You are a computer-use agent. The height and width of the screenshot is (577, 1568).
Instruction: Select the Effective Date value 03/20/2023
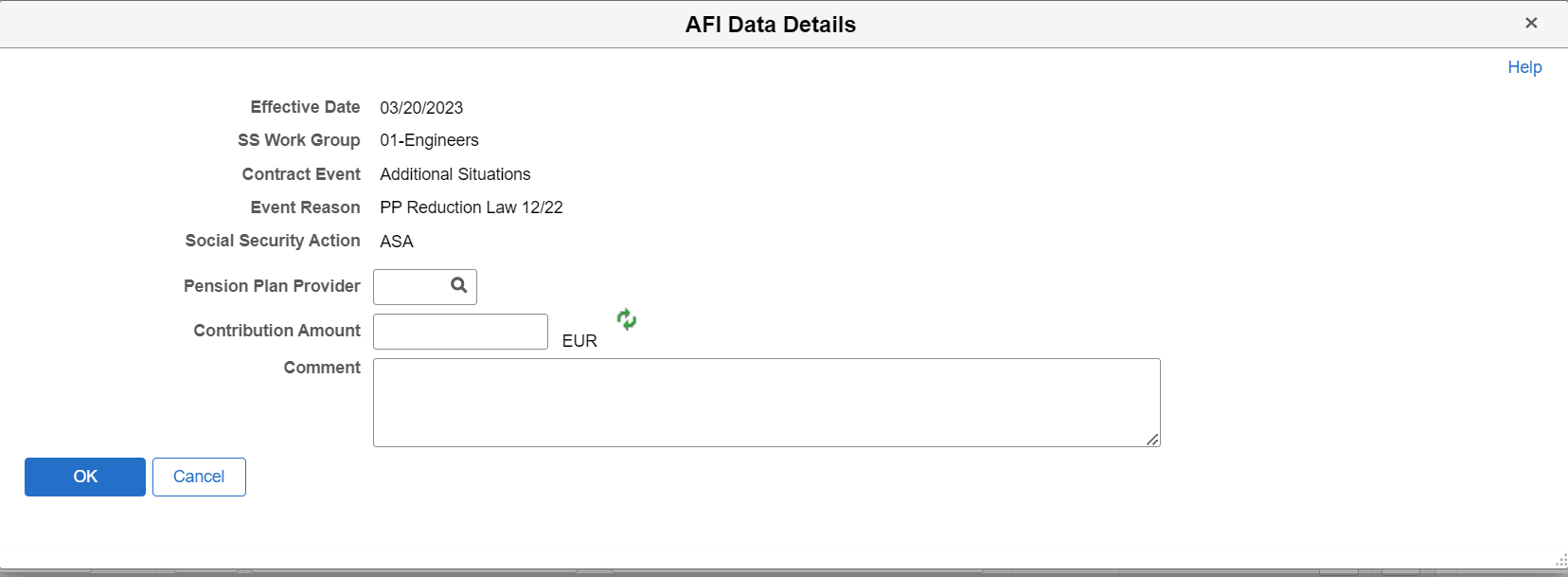coord(420,107)
